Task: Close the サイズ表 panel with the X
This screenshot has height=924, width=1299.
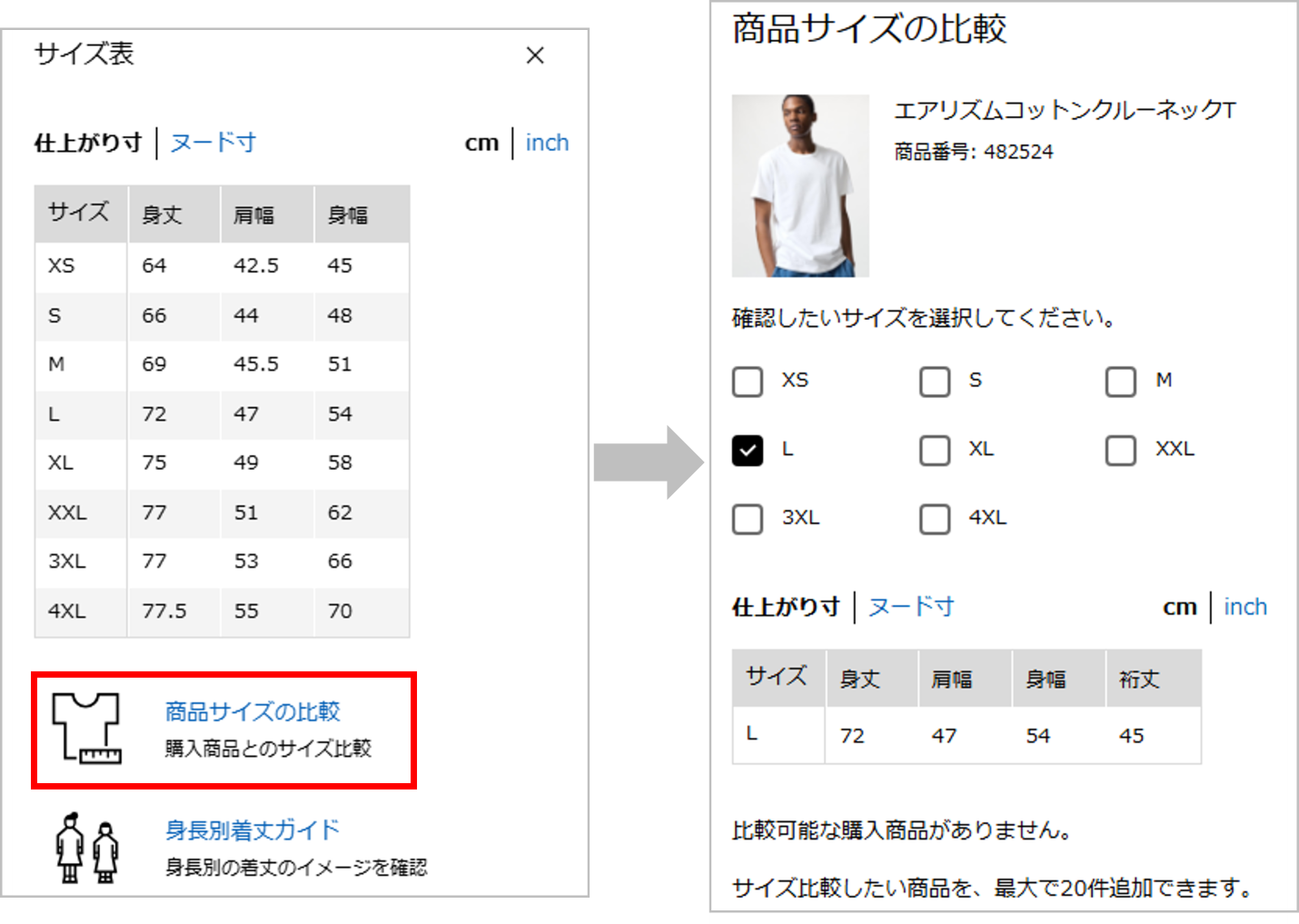Action: click(x=535, y=55)
